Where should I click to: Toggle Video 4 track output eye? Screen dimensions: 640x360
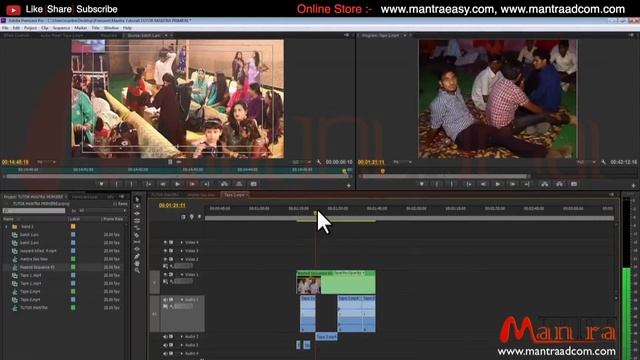coord(165,242)
